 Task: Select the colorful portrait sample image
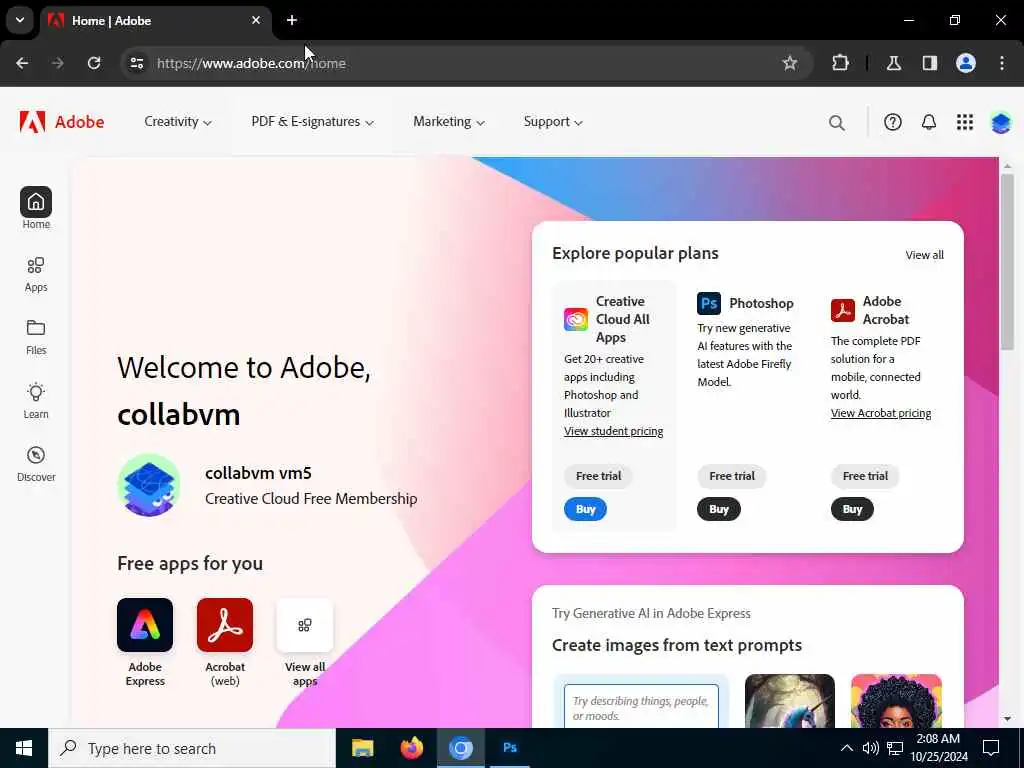point(896,701)
